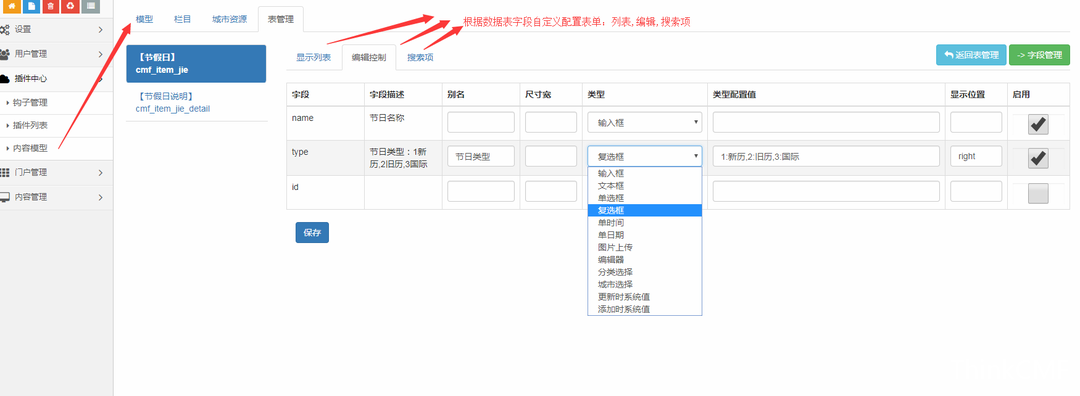
Task: Expand the 用户管理 sidebar chevron
Action: tap(101, 54)
